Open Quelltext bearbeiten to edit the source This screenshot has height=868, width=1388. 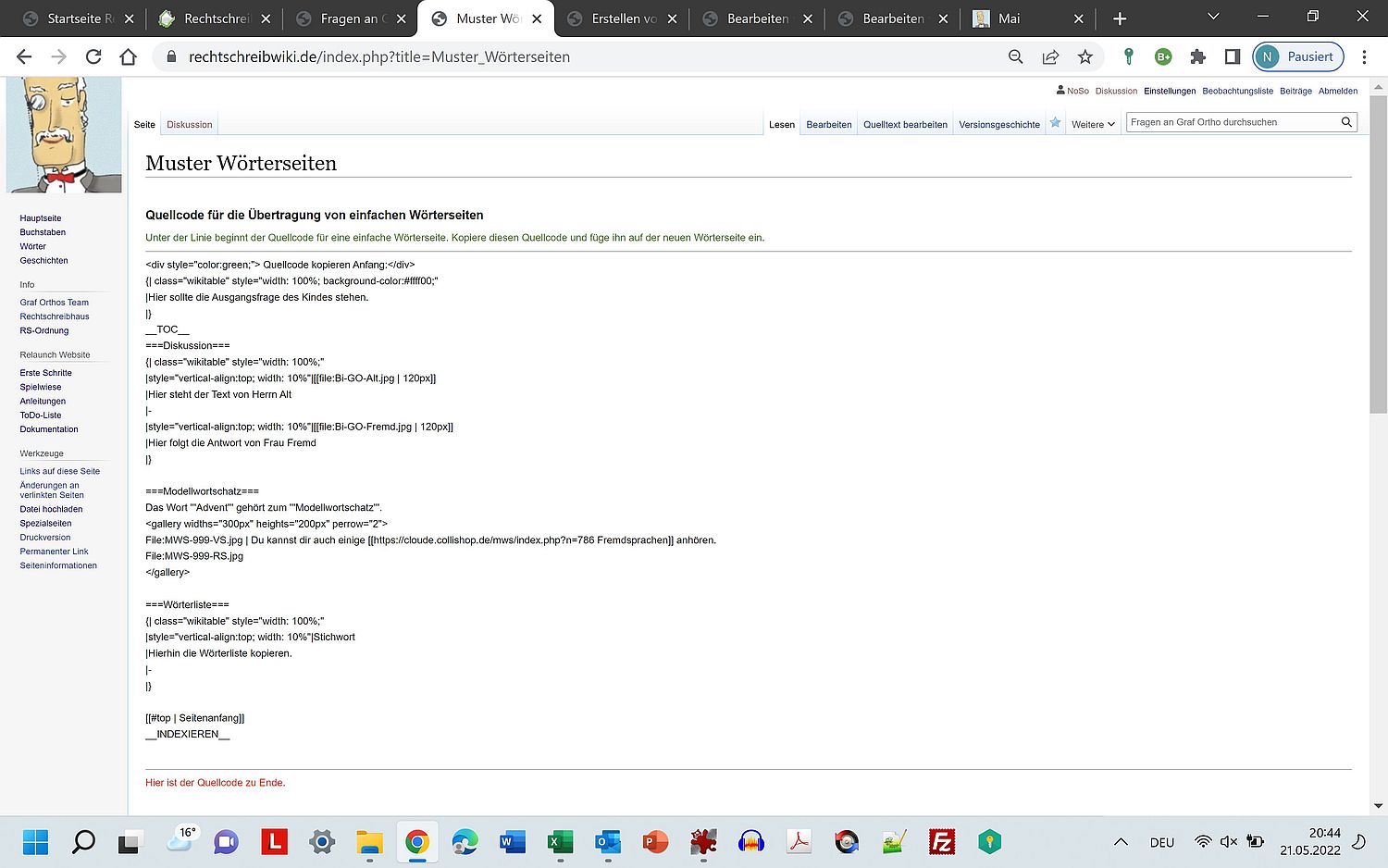pos(904,124)
